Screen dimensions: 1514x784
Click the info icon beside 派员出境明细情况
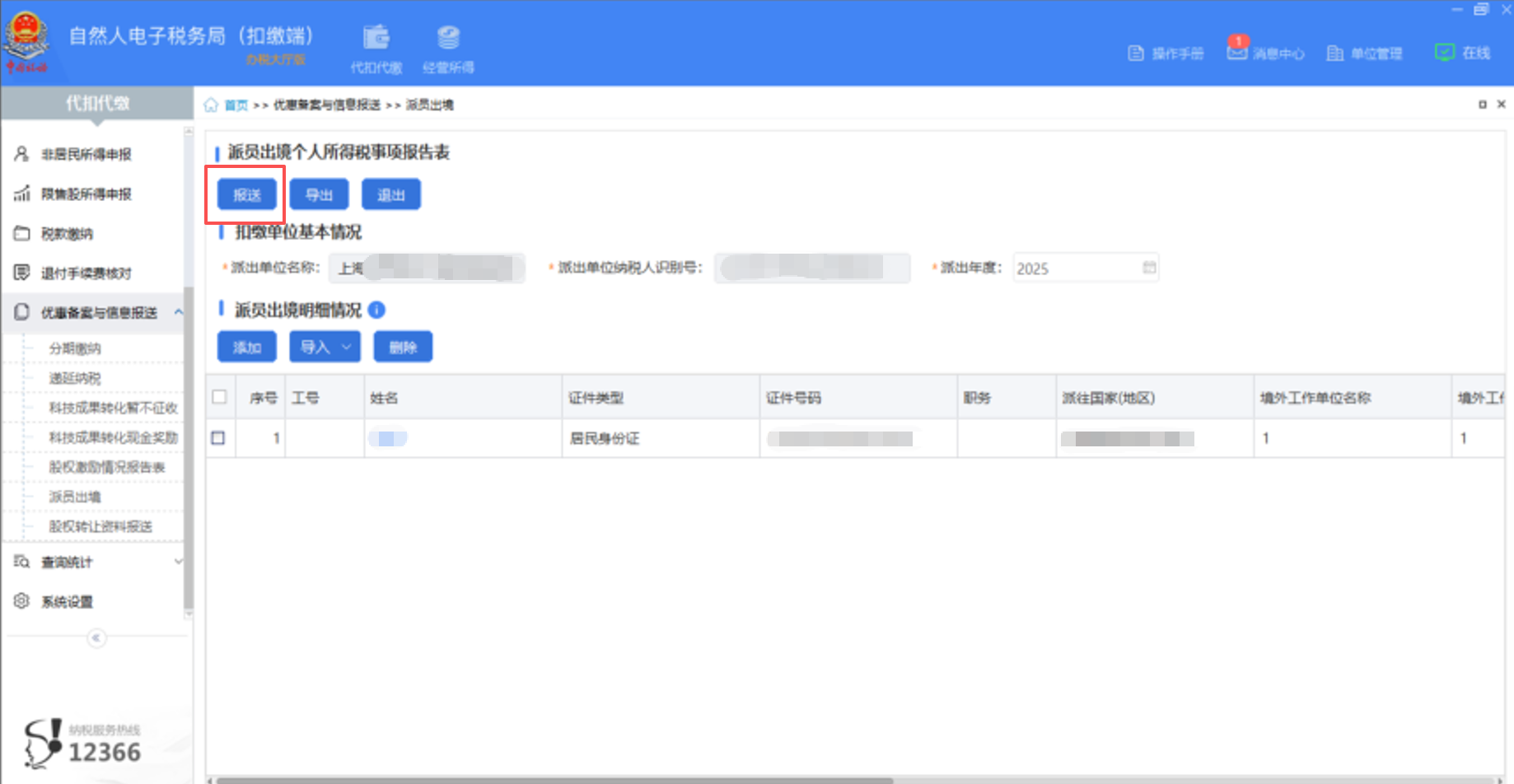(376, 310)
